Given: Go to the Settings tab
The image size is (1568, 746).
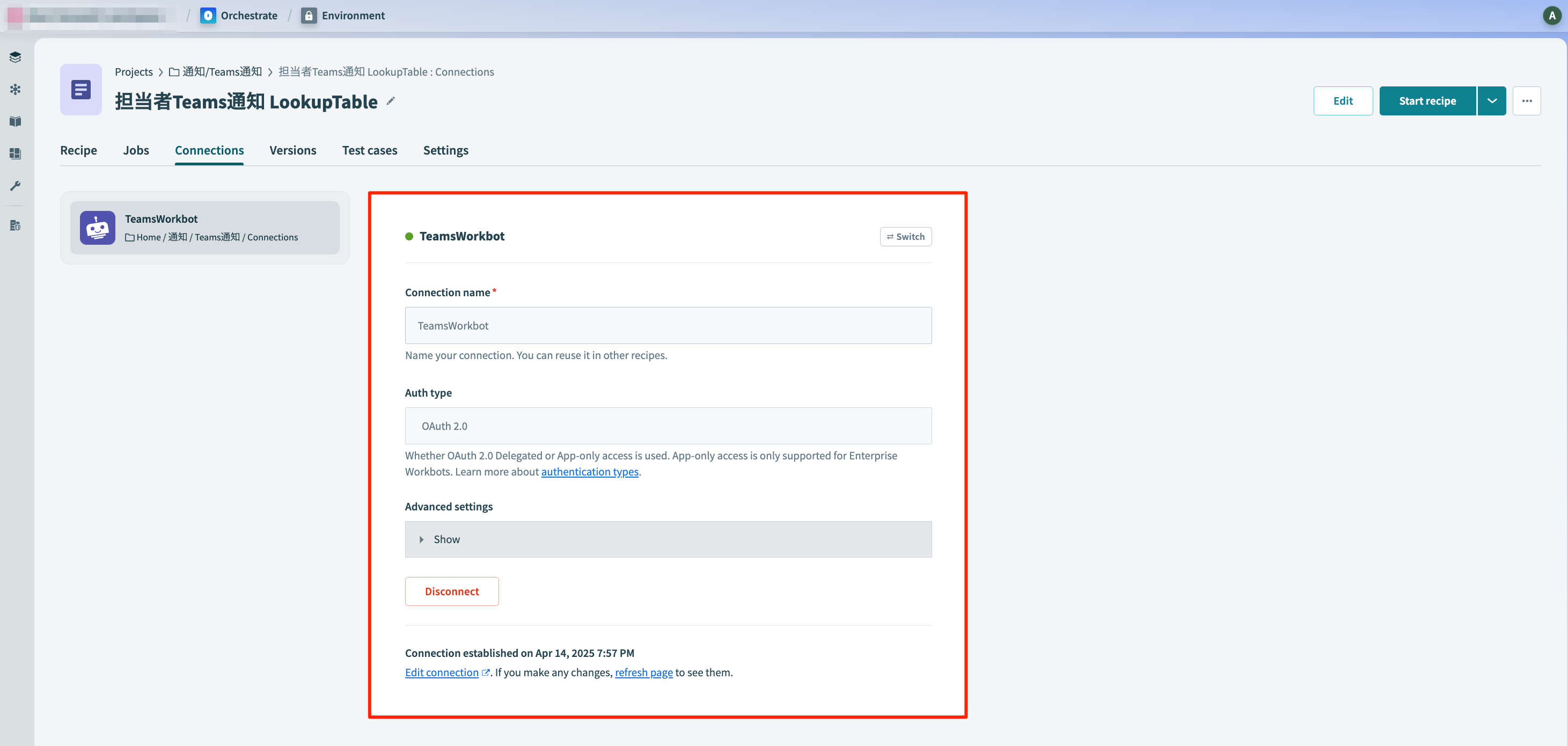Looking at the screenshot, I should (x=445, y=150).
